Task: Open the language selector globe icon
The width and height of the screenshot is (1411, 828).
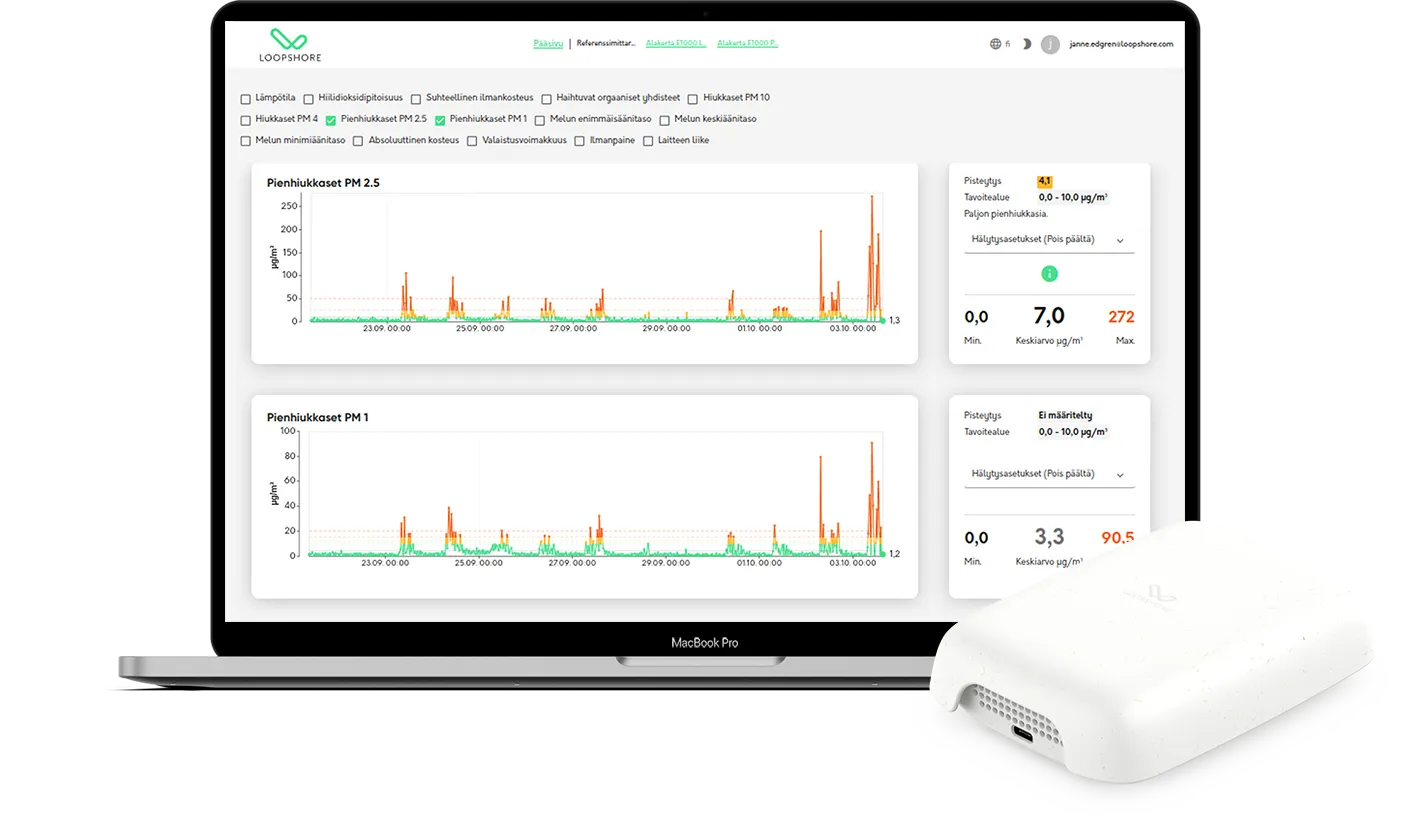Action: (995, 44)
